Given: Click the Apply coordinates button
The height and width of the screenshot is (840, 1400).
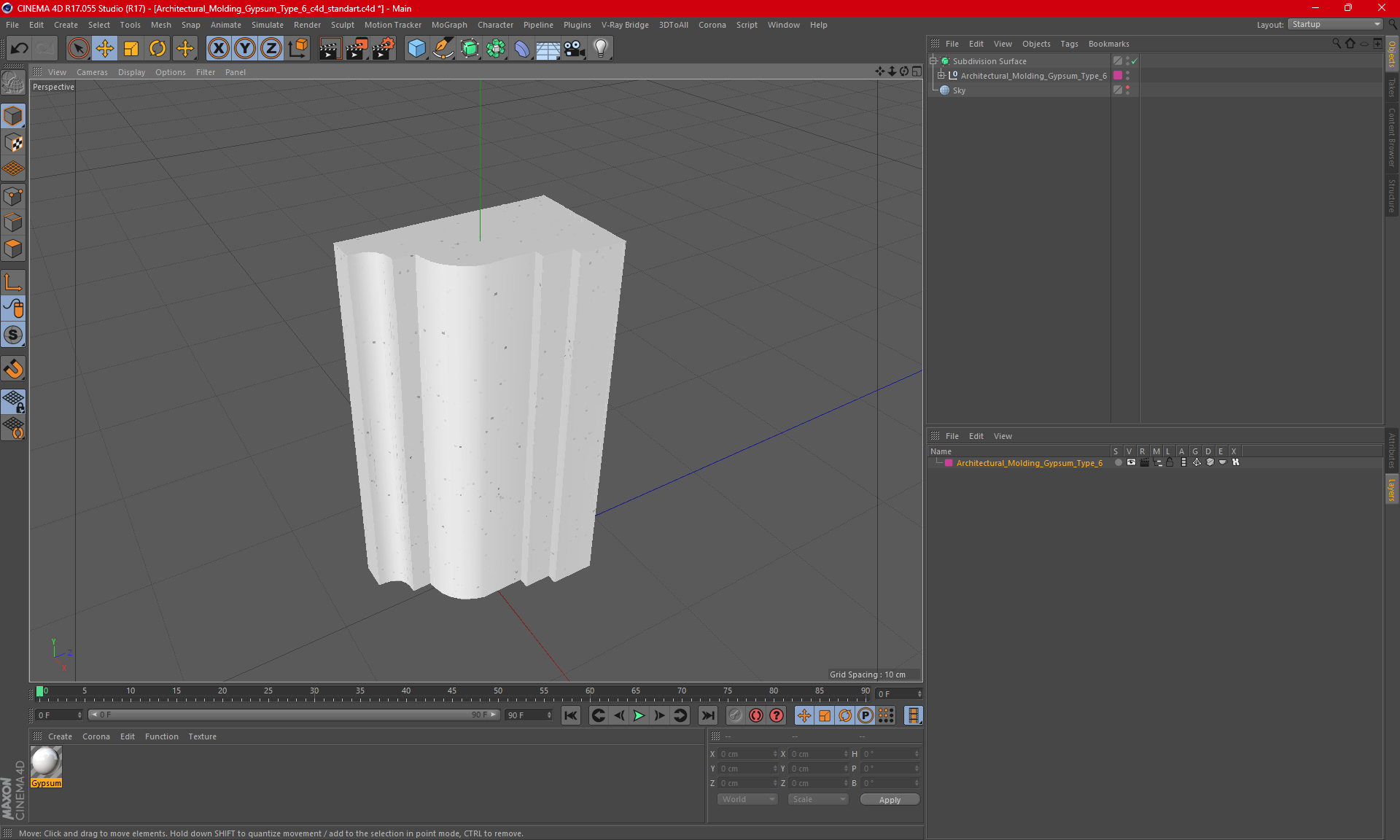Looking at the screenshot, I should [890, 800].
